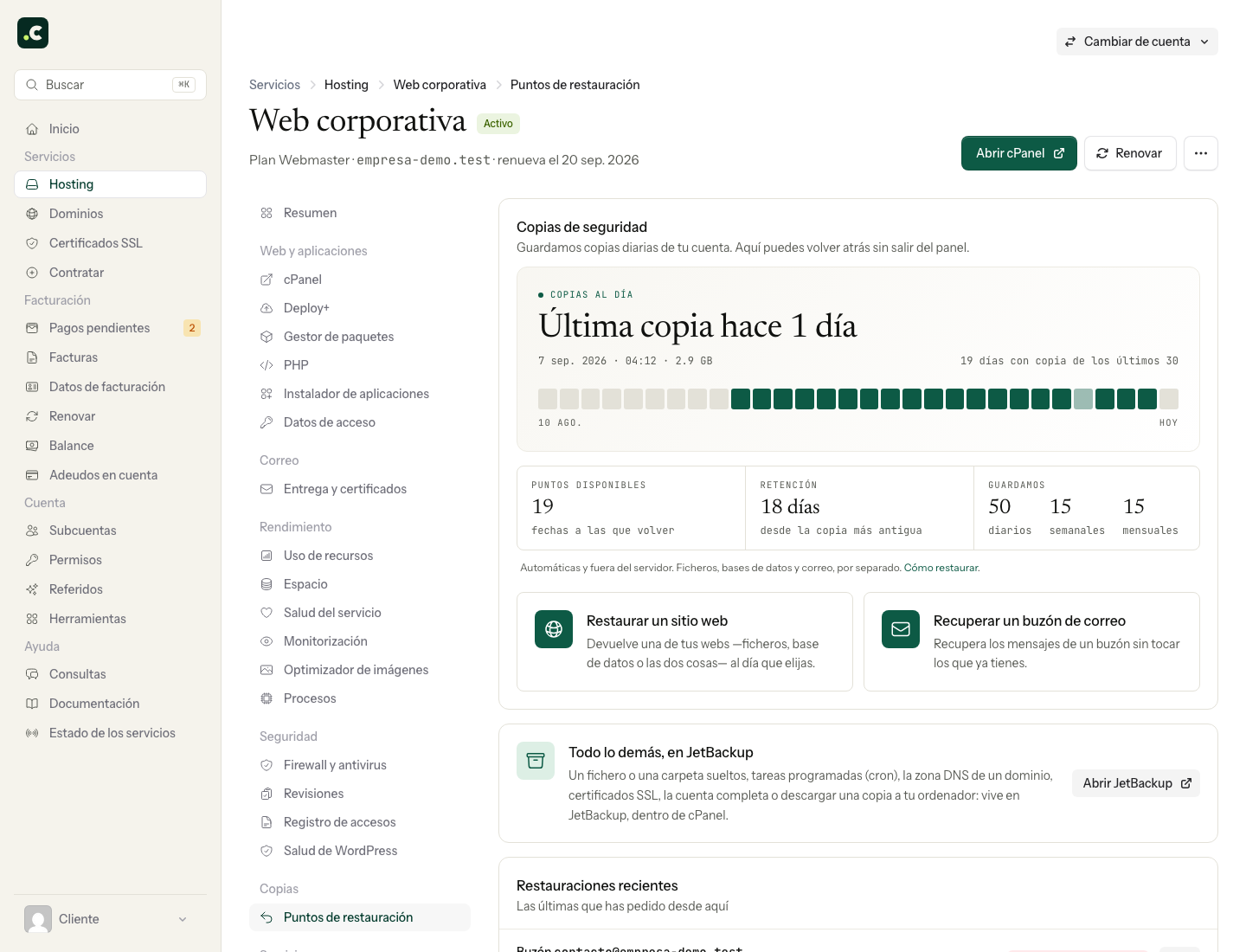Image resolution: width=1246 pixels, height=952 pixels.
Task: Click the Espacio database icon
Action: pos(267,584)
